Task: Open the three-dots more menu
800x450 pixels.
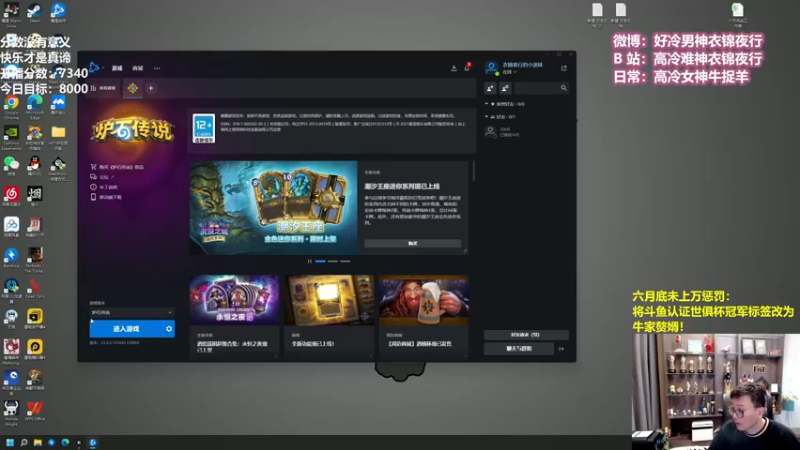Action: (157, 68)
